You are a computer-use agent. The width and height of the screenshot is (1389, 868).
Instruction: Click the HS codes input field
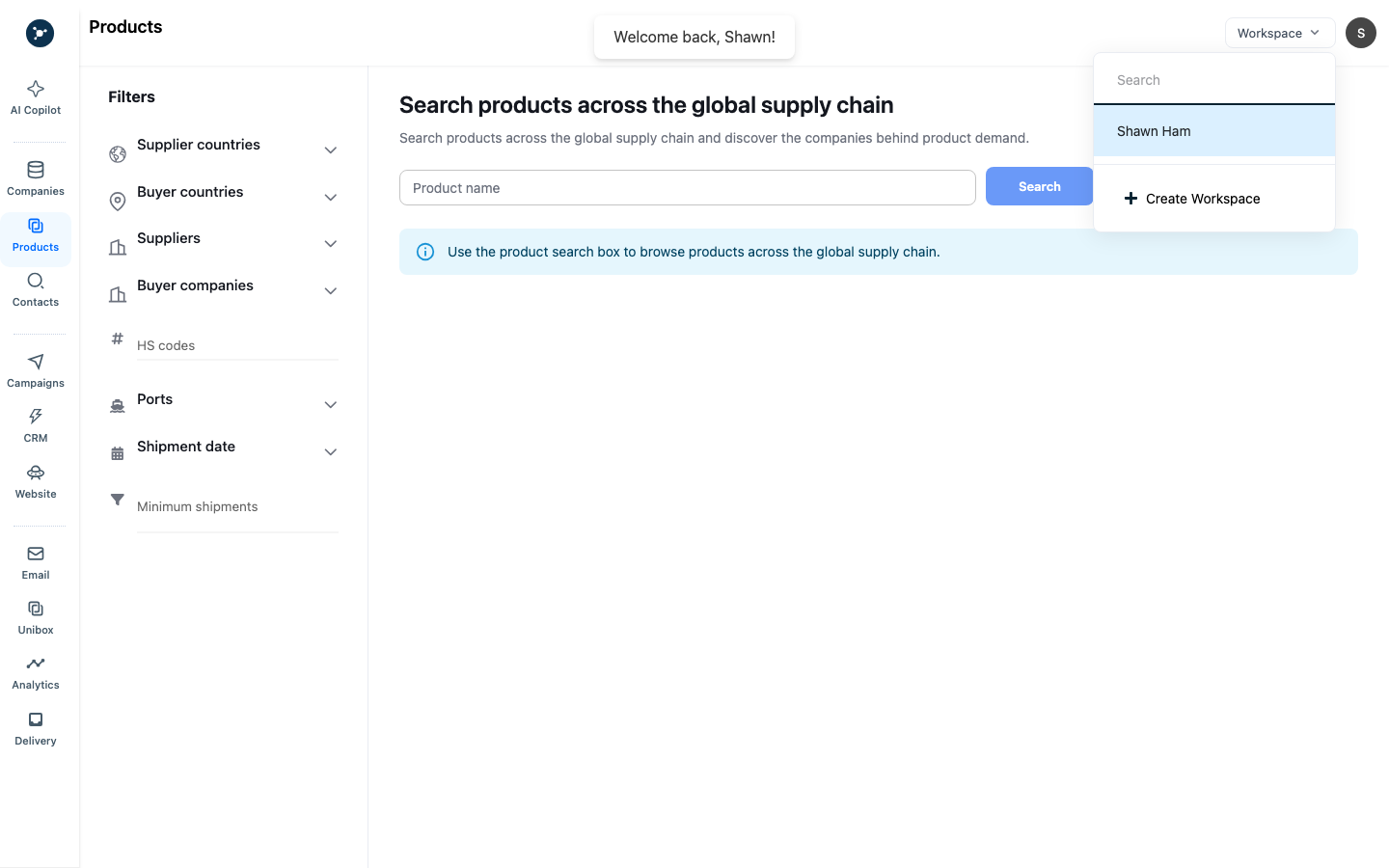tap(237, 345)
